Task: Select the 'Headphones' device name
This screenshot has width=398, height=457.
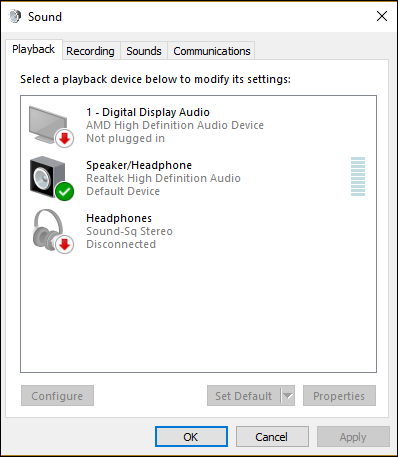Action: pyautogui.click(x=119, y=218)
